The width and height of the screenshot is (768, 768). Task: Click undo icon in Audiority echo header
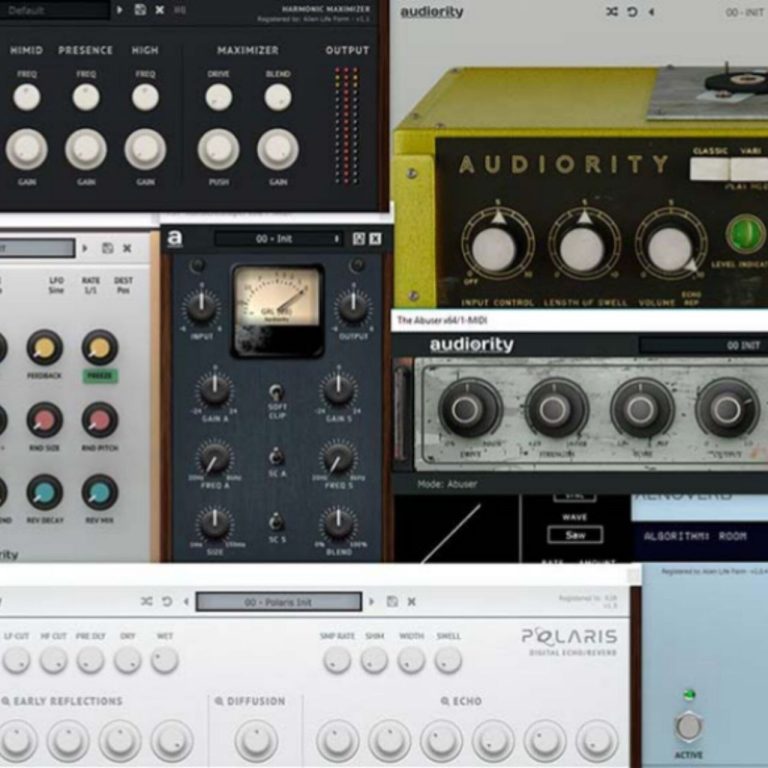click(x=632, y=11)
